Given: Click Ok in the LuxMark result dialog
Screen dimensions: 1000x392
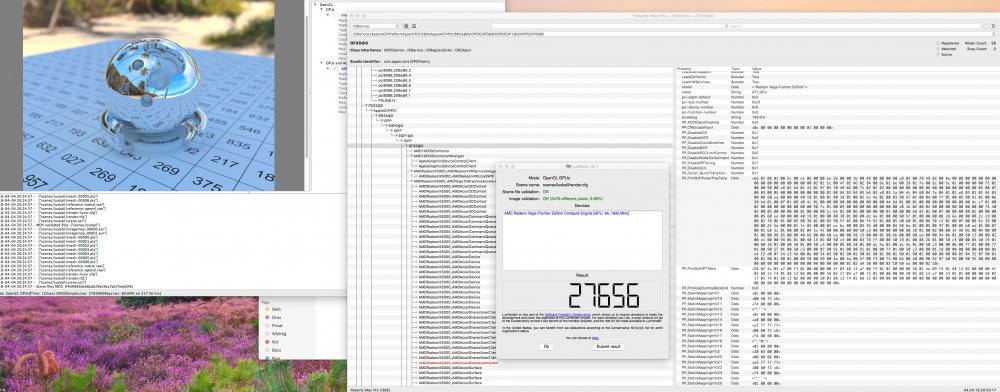Looking at the screenshot, I should coord(546,347).
